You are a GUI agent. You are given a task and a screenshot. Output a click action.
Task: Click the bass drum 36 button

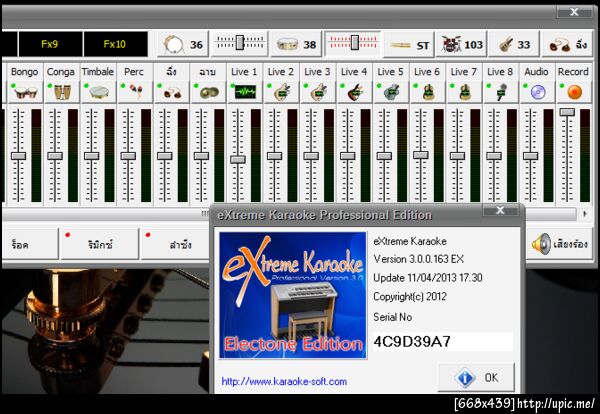click(x=183, y=44)
